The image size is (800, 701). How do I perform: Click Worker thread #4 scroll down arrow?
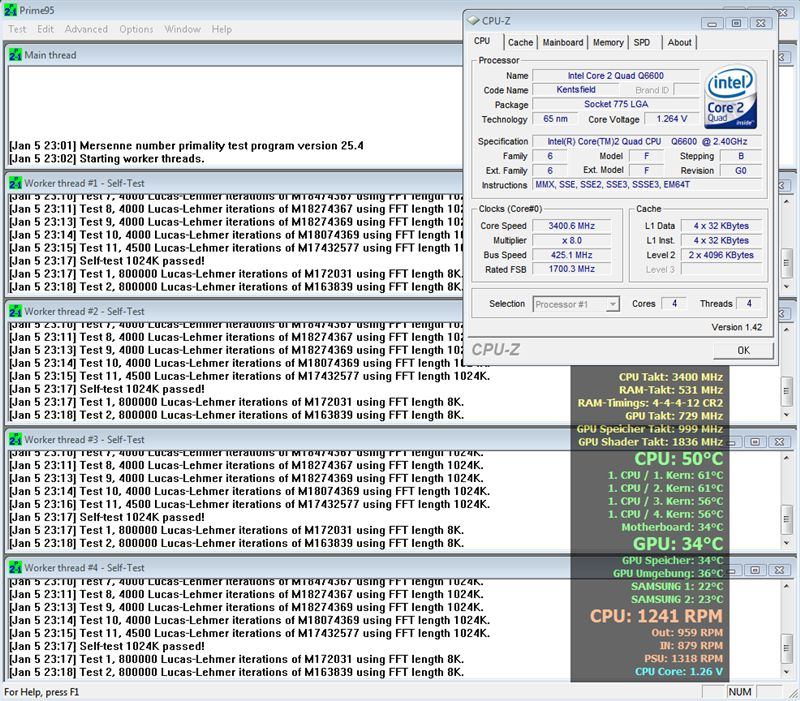[x=786, y=671]
